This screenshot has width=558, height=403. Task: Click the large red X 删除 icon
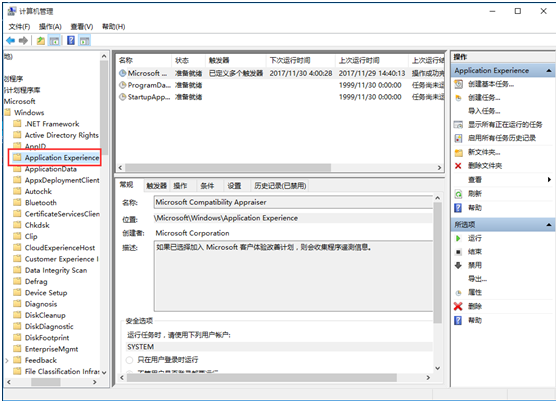pos(458,306)
